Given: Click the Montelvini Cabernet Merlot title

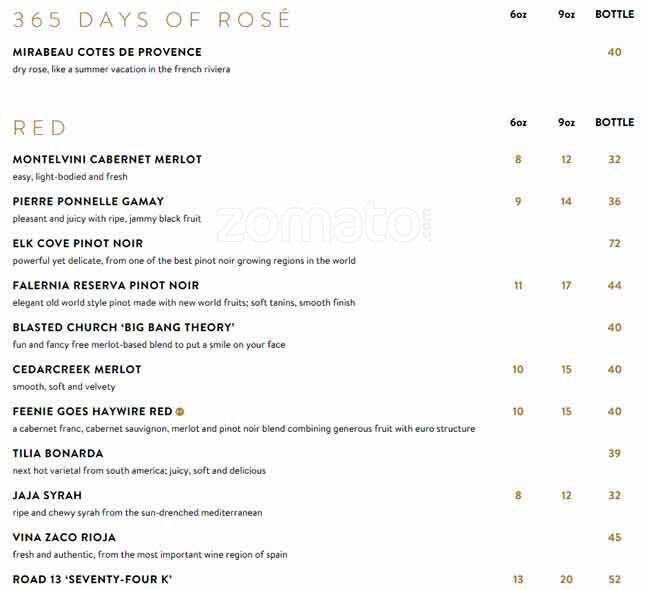Looking at the screenshot, I should (x=107, y=160).
